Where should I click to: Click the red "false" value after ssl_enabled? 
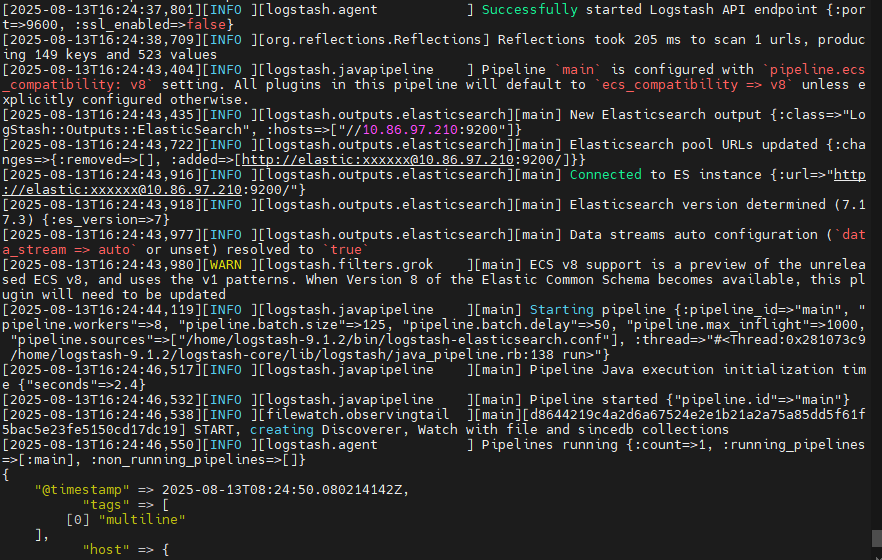(205, 25)
